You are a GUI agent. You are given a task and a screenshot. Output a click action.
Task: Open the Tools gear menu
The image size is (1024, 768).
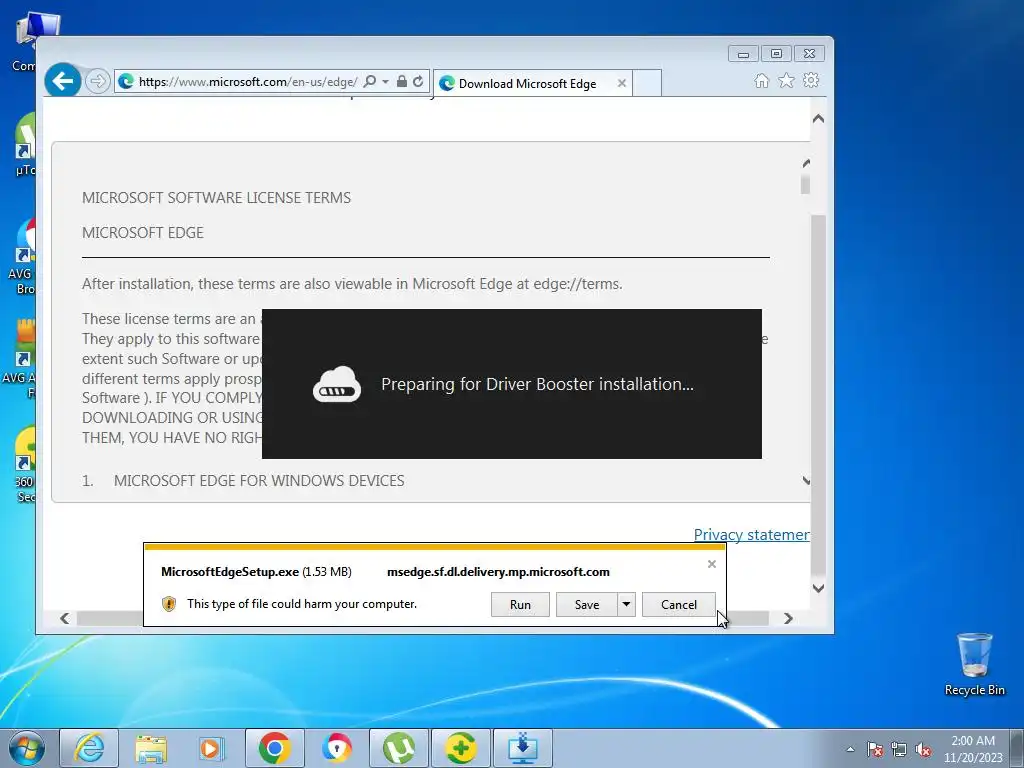click(811, 80)
